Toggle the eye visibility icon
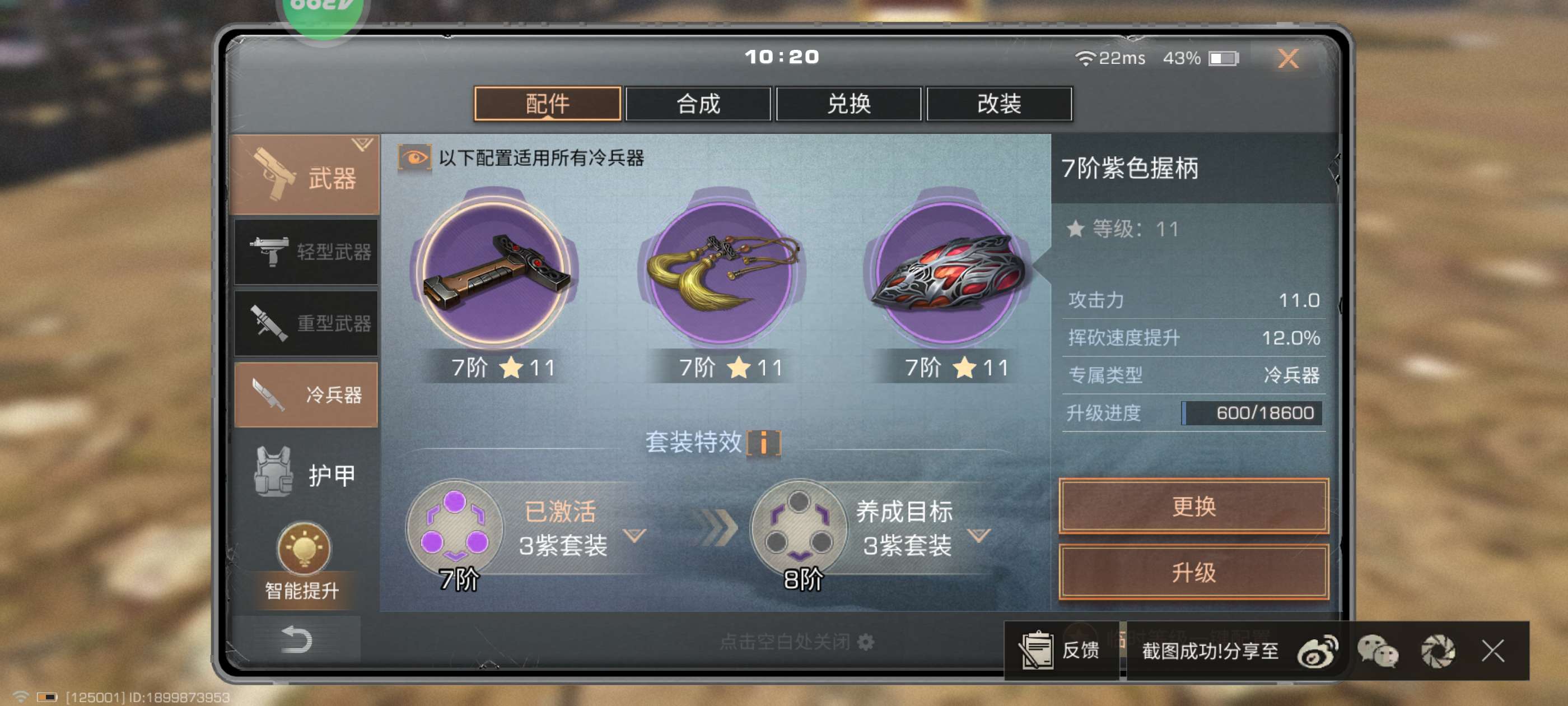The height and width of the screenshot is (706, 1568). (x=414, y=159)
